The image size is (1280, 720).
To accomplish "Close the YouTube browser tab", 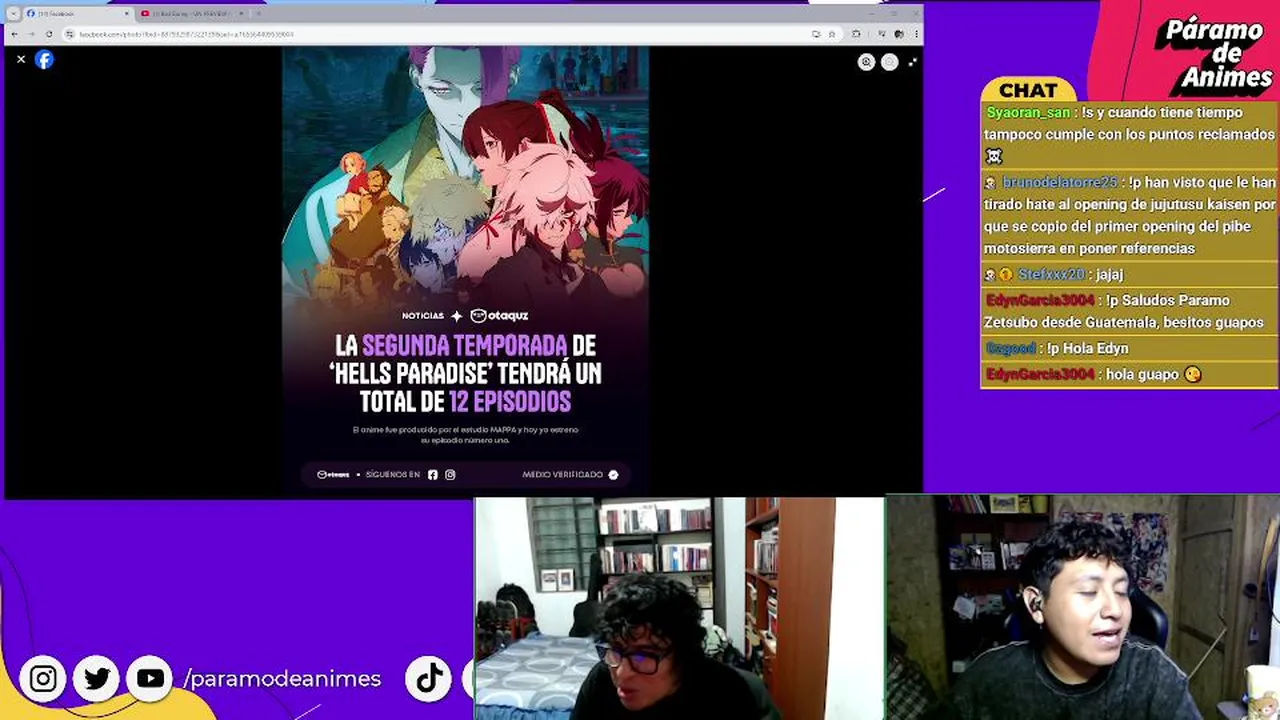I will click(x=240, y=14).
